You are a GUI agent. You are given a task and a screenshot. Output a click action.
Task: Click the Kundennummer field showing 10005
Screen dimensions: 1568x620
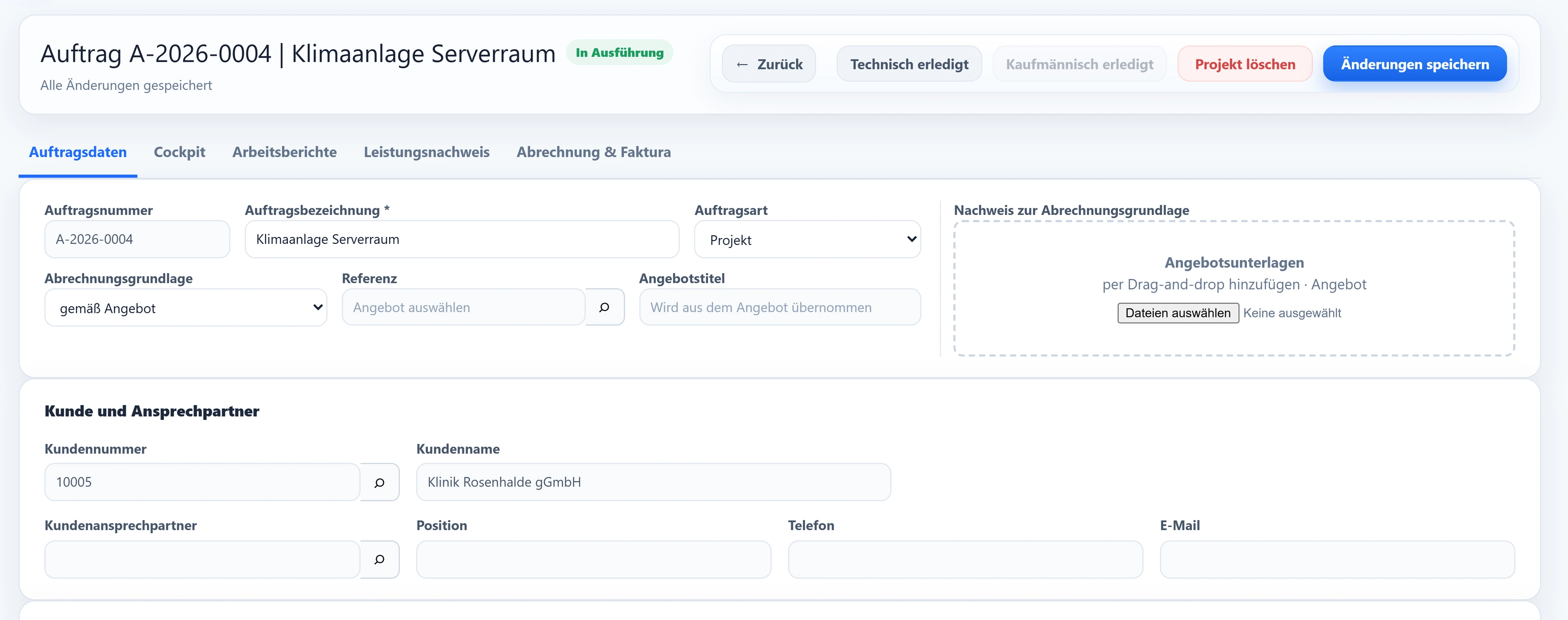[x=202, y=482]
